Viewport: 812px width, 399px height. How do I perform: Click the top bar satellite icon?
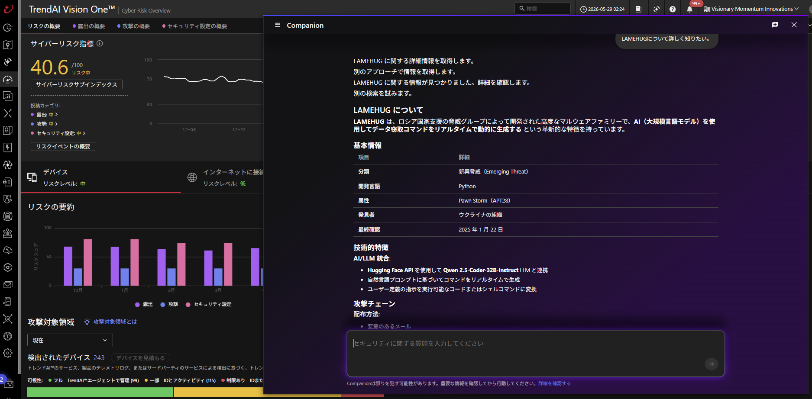(x=656, y=9)
